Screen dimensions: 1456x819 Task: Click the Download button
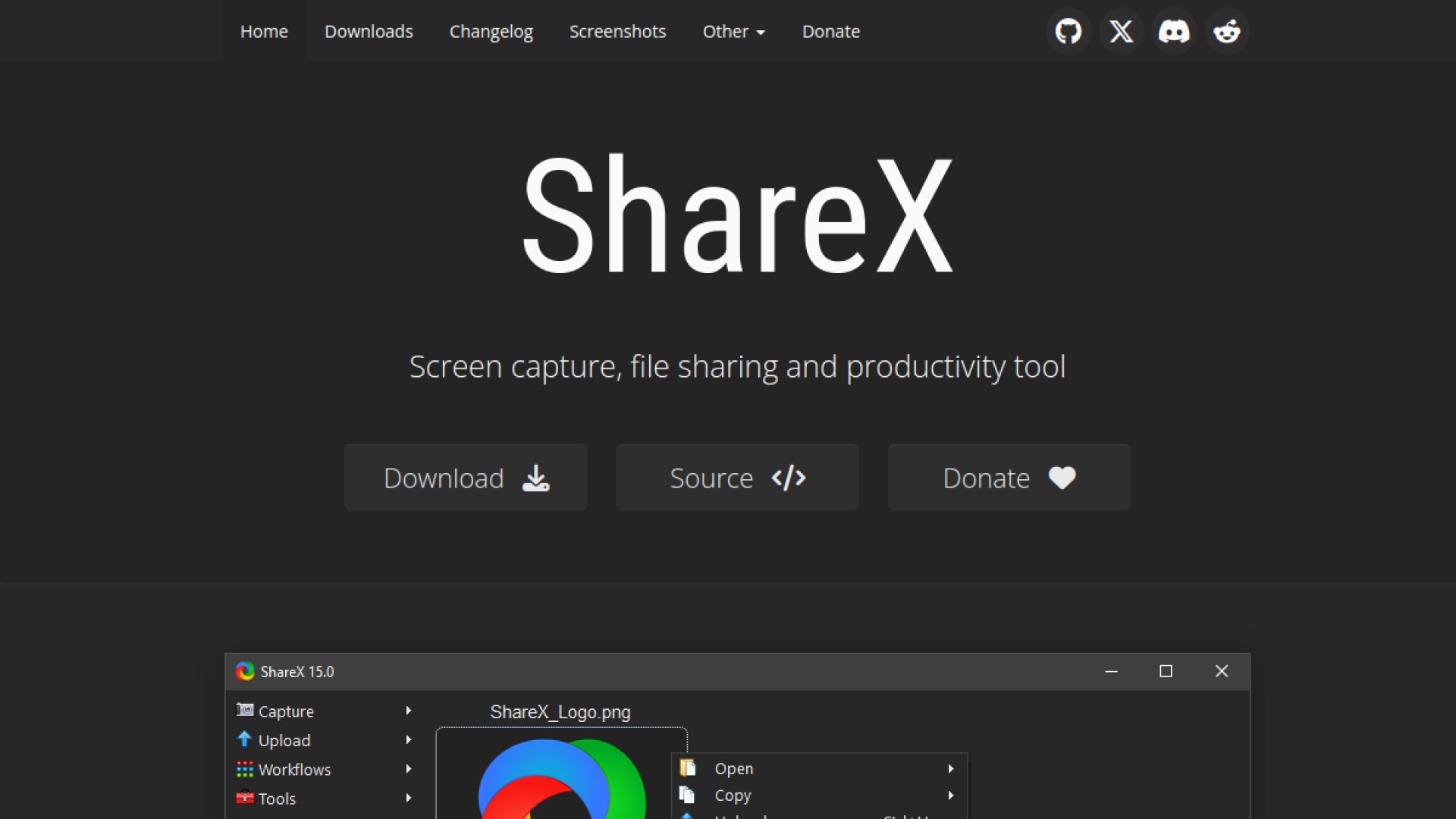(x=465, y=477)
